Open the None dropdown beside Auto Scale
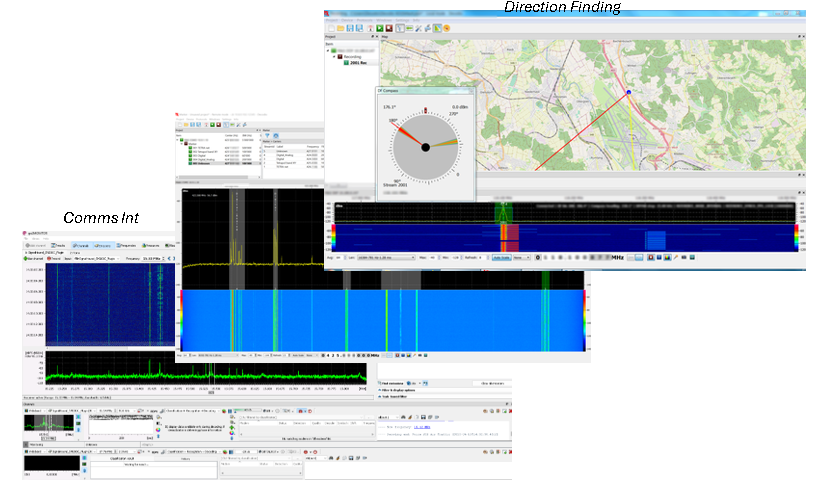Screen dimensions: 831x483 522,257
